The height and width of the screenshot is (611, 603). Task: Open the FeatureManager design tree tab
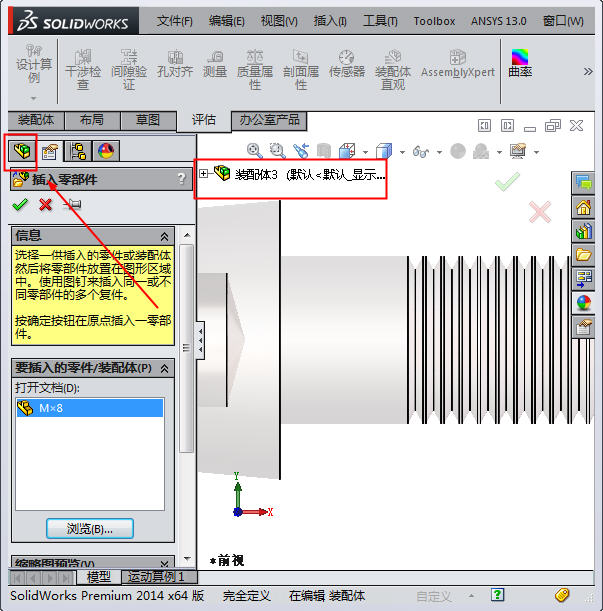point(20,151)
